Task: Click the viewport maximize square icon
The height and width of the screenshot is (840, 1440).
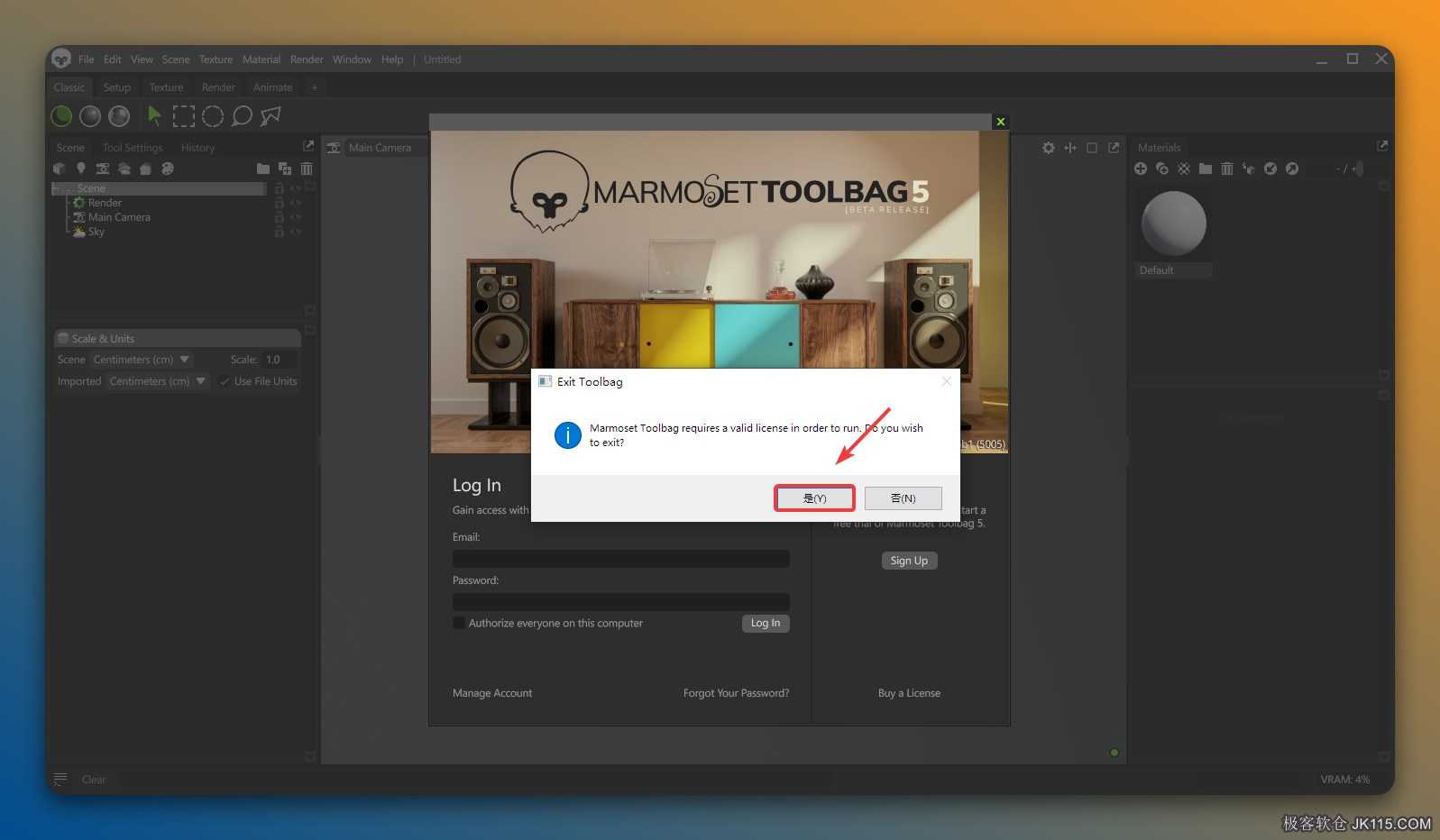Action: [1092, 148]
